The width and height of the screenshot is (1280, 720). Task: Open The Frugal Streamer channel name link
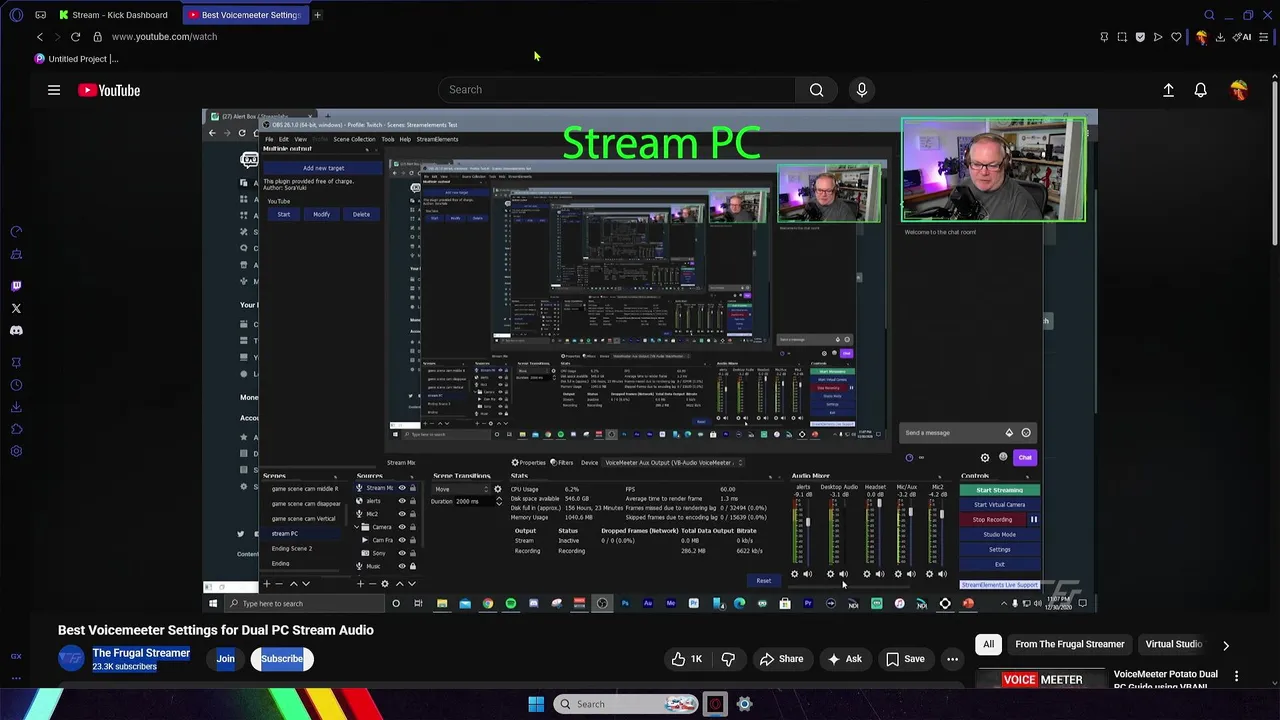[x=141, y=653]
